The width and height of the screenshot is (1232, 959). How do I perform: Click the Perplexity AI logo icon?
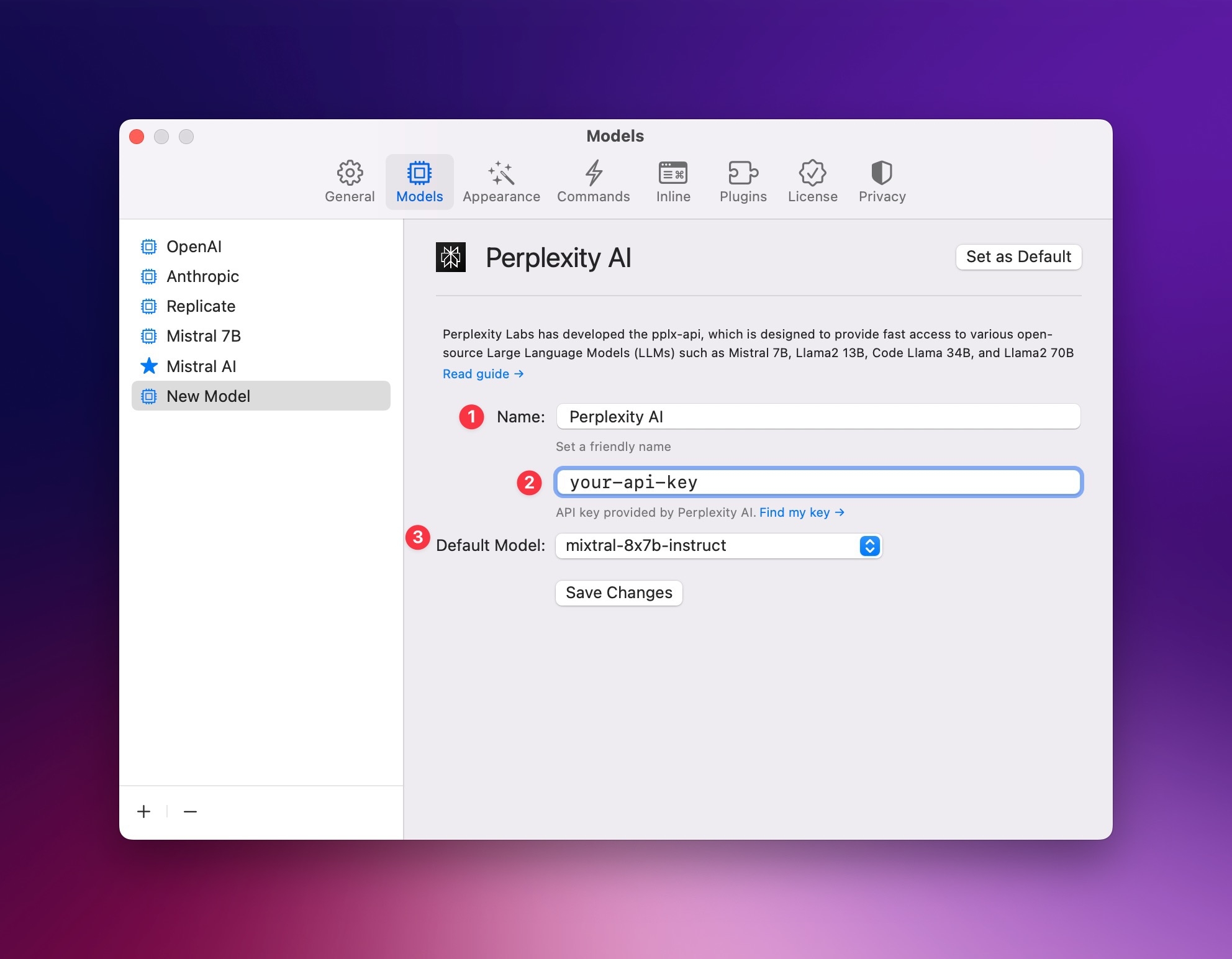451,257
